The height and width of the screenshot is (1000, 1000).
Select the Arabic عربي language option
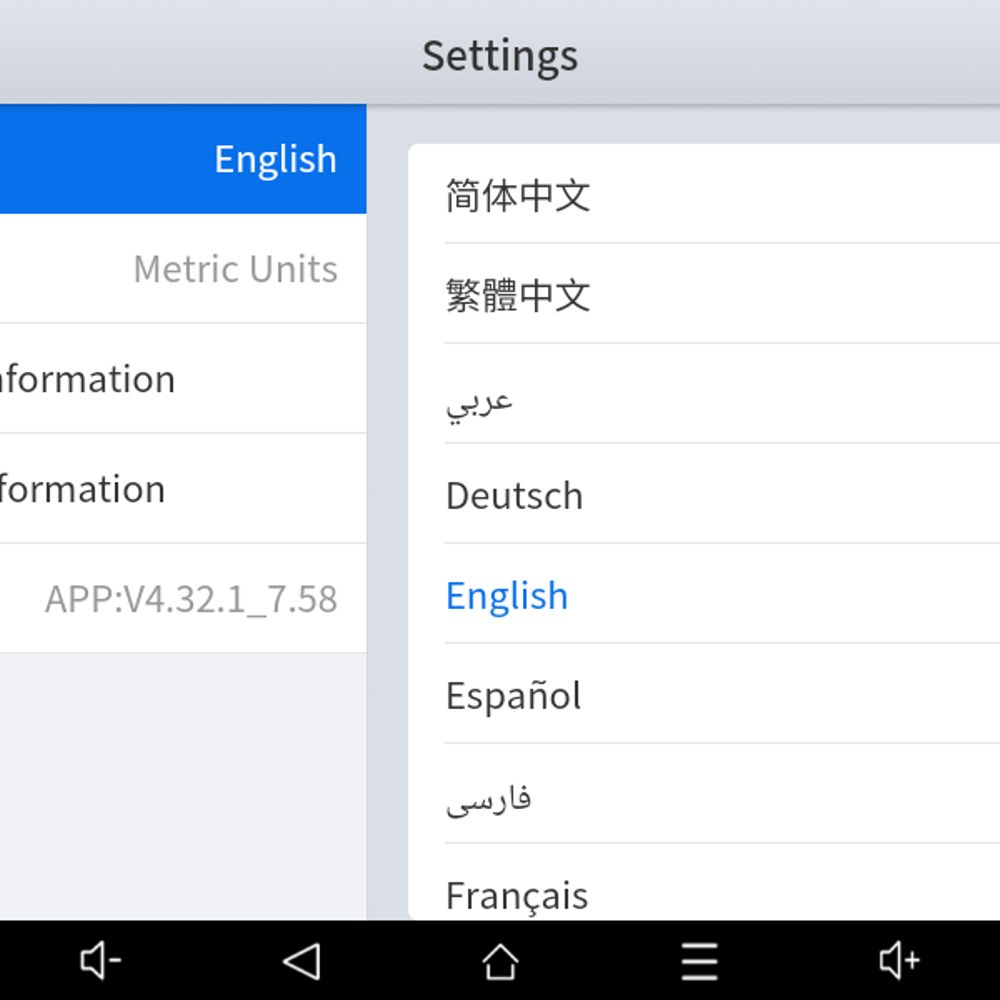tap(480, 398)
